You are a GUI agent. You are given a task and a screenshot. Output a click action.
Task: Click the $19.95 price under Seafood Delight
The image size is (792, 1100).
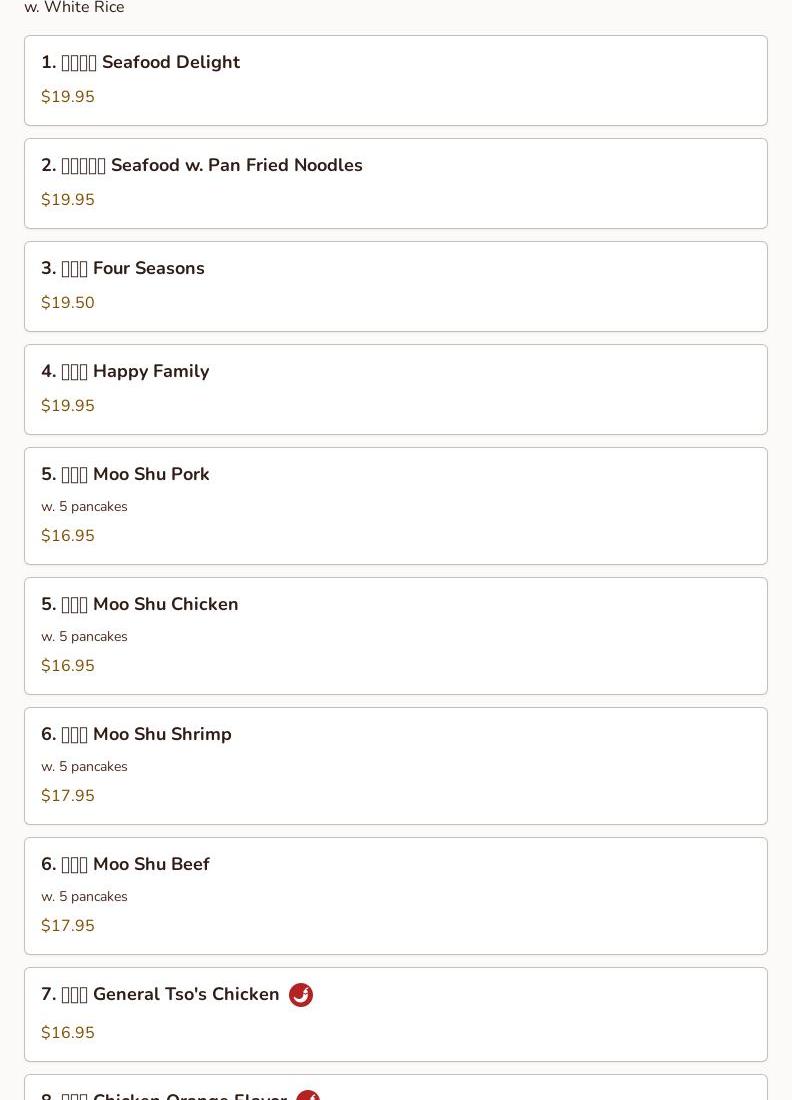[68, 97]
